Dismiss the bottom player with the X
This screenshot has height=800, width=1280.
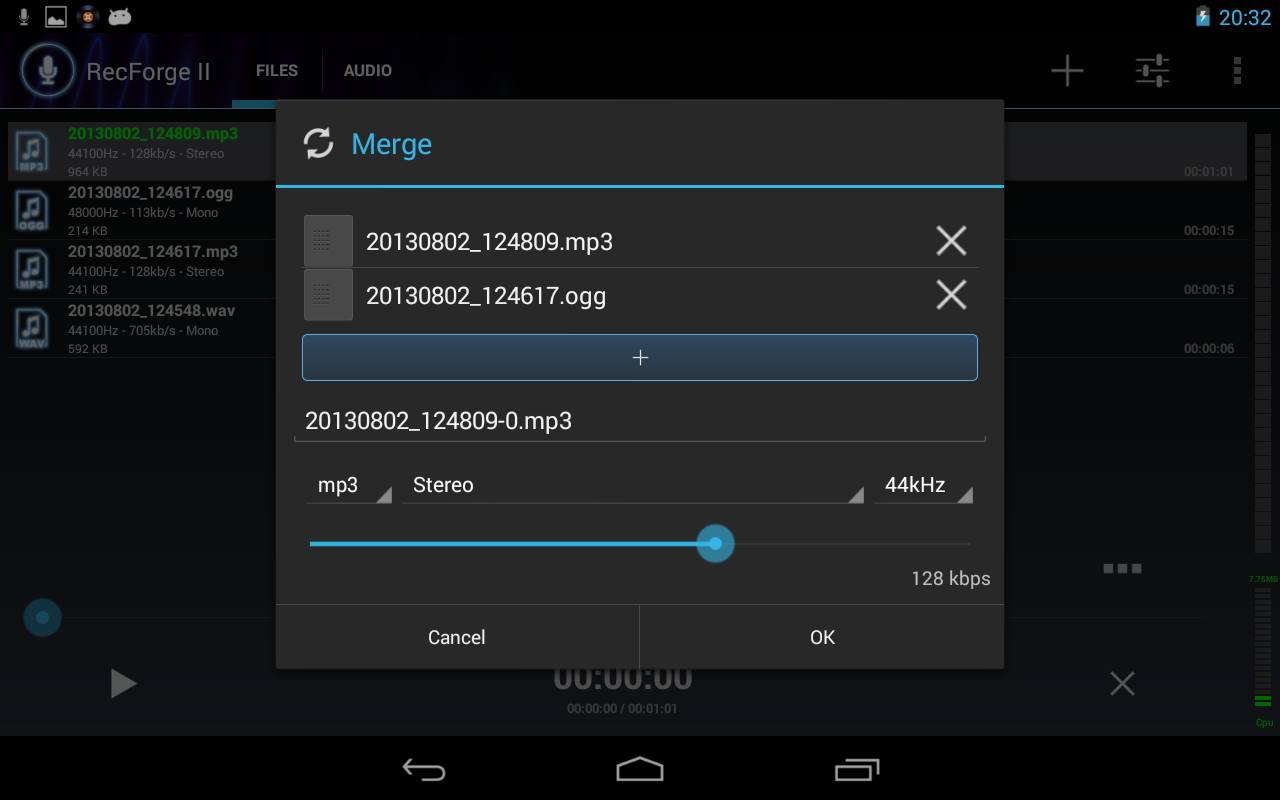tap(1121, 683)
